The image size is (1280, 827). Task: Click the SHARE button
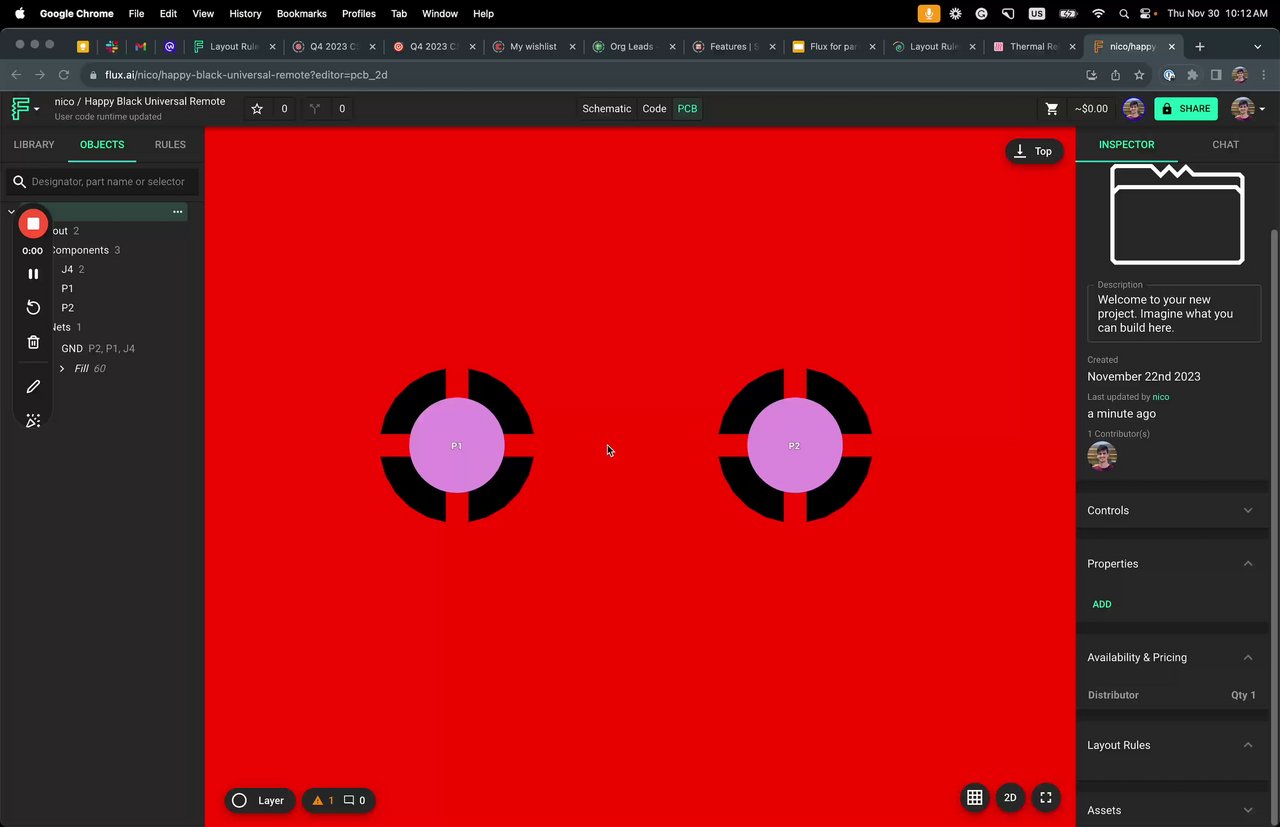pos(1186,109)
